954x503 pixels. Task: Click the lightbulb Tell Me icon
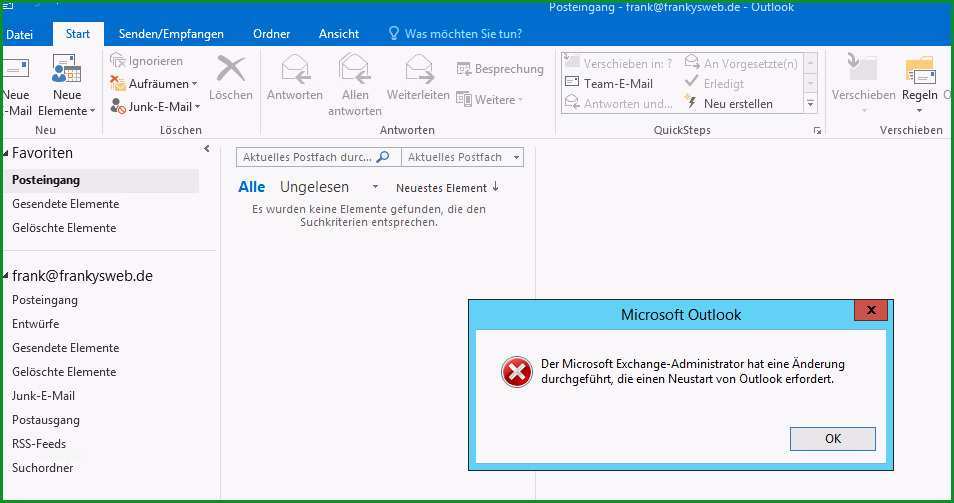click(x=394, y=33)
